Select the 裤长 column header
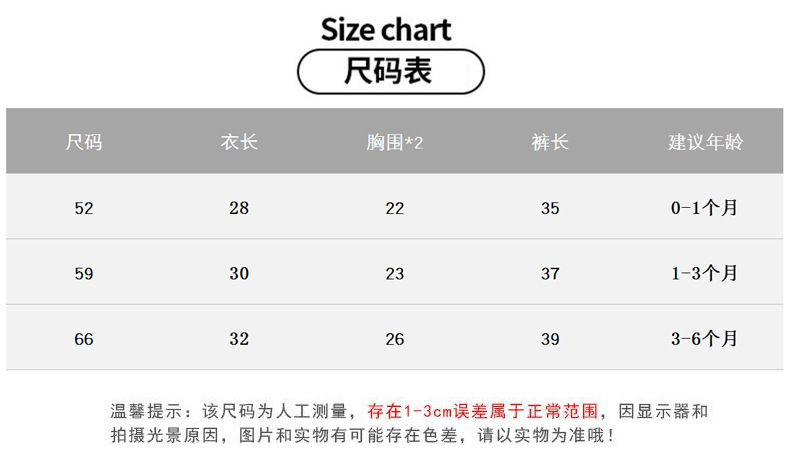Screen dimensions: 790x474 (x=550, y=142)
